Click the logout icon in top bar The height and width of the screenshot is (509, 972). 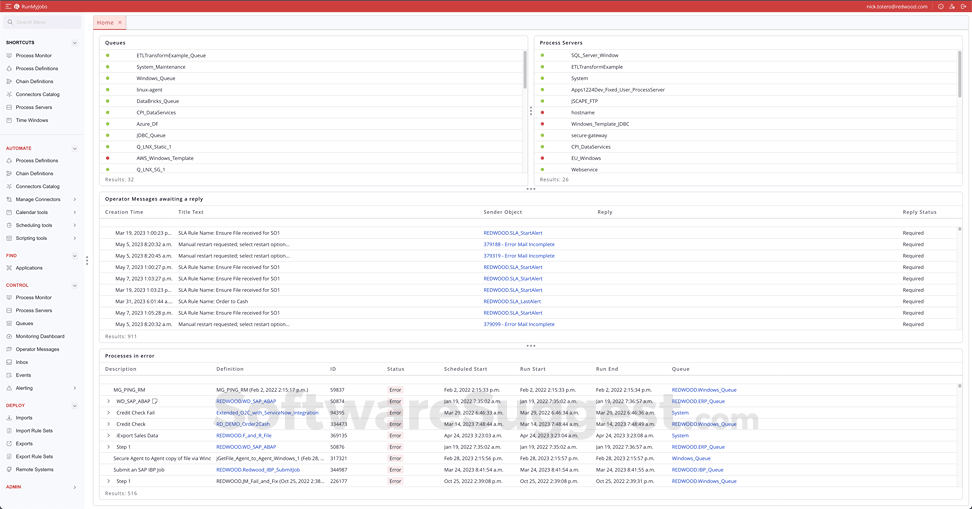962,7
